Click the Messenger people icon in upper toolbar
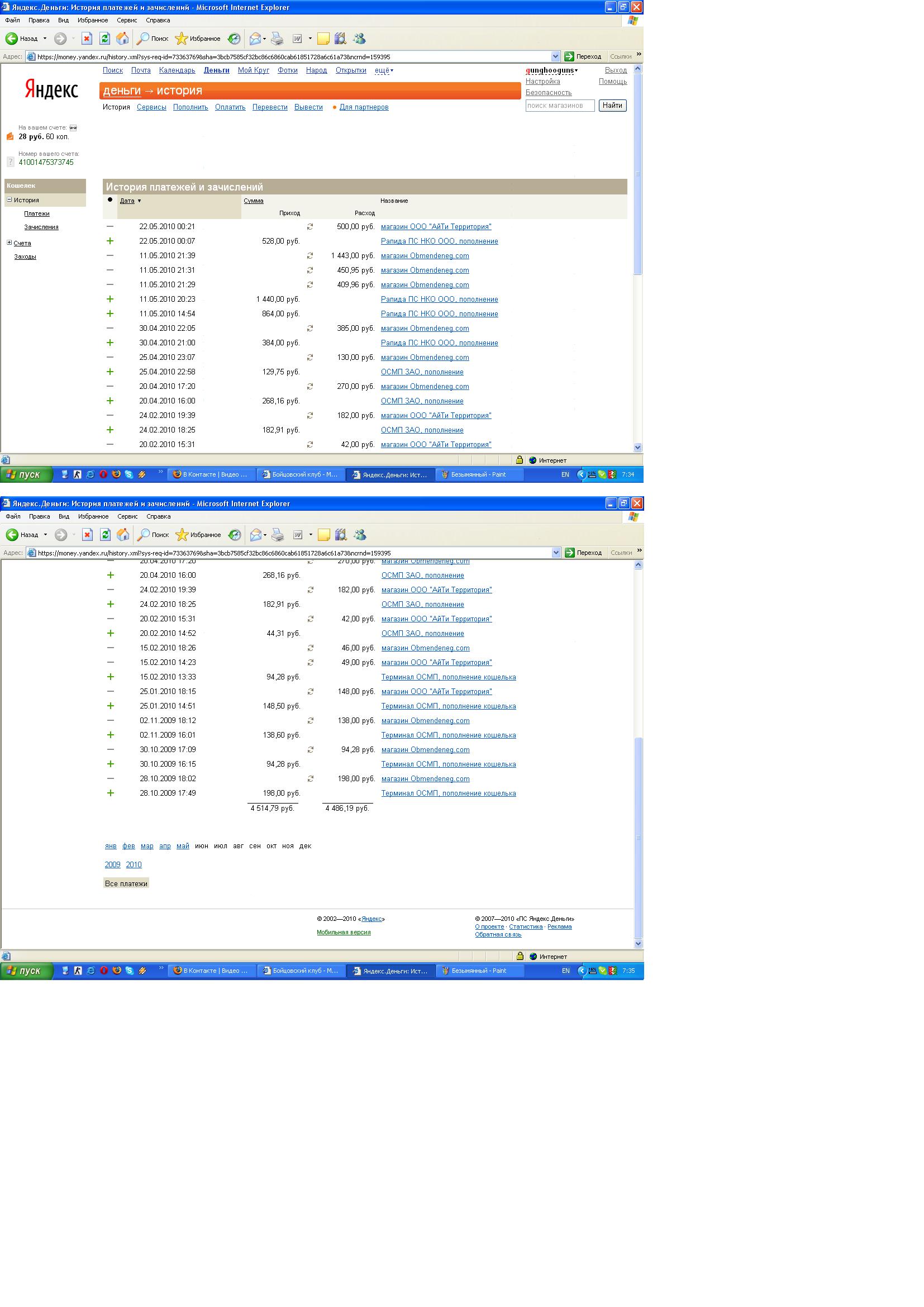924x1307 pixels. pyautogui.click(x=359, y=39)
